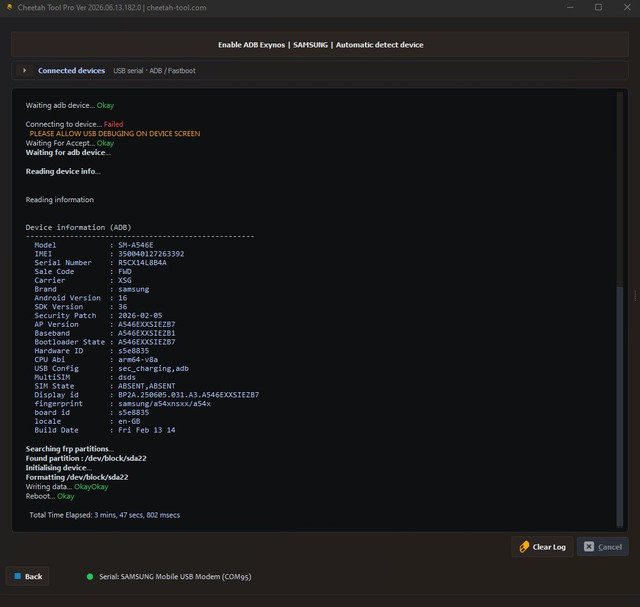Viewport: 640px width, 607px height.
Task: Click the fingerprint value samsung/a54xnsxx/a54x
Action: [164, 404]
